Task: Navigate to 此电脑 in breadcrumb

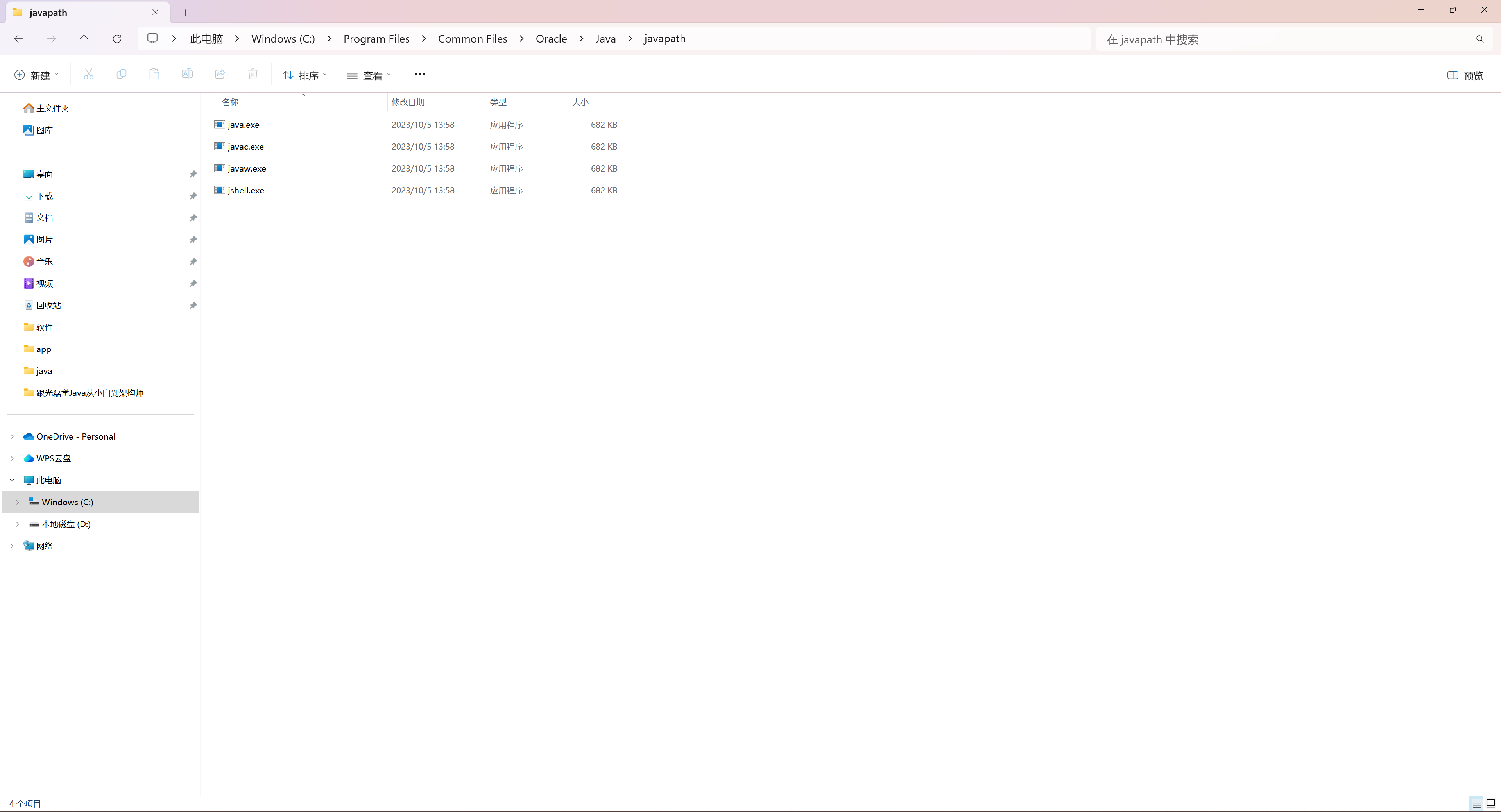Action: [x=206, y=38]
